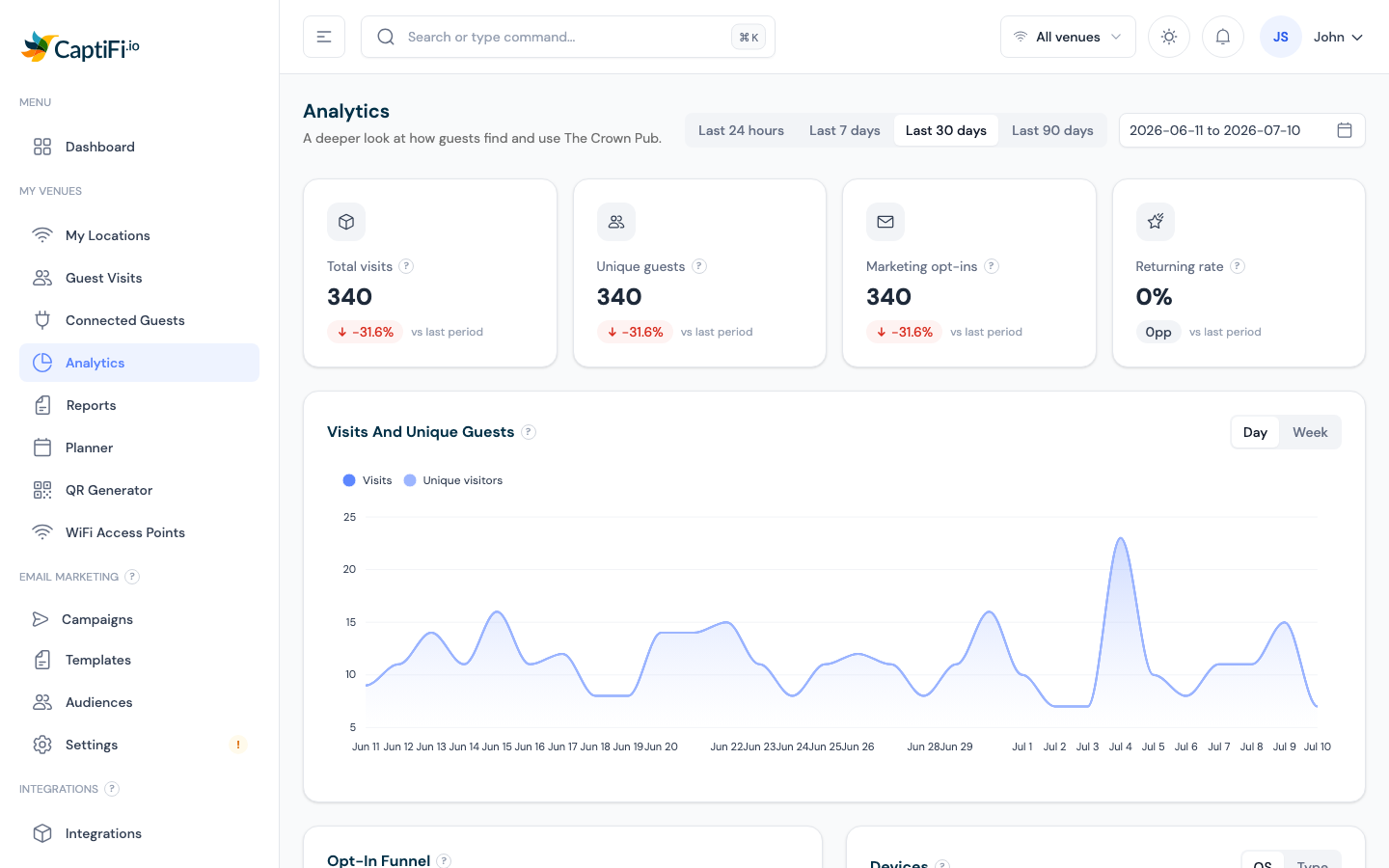Image resolution: width=1389 pixels, height=868 pixels.
Task: Select Last 30 days range
Action: click(x=946, y=130)
